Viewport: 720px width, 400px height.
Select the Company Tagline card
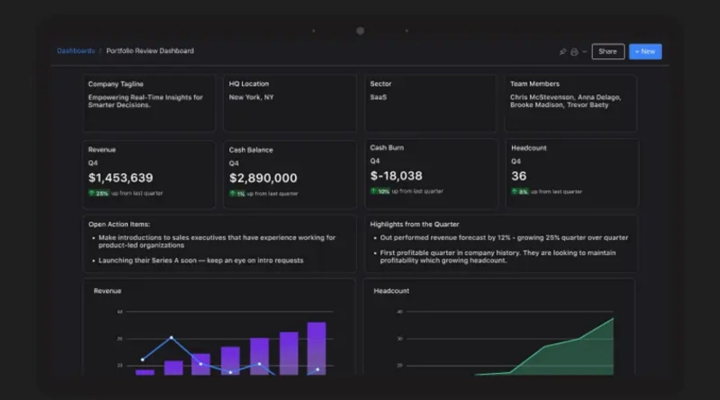pos(149,103)
